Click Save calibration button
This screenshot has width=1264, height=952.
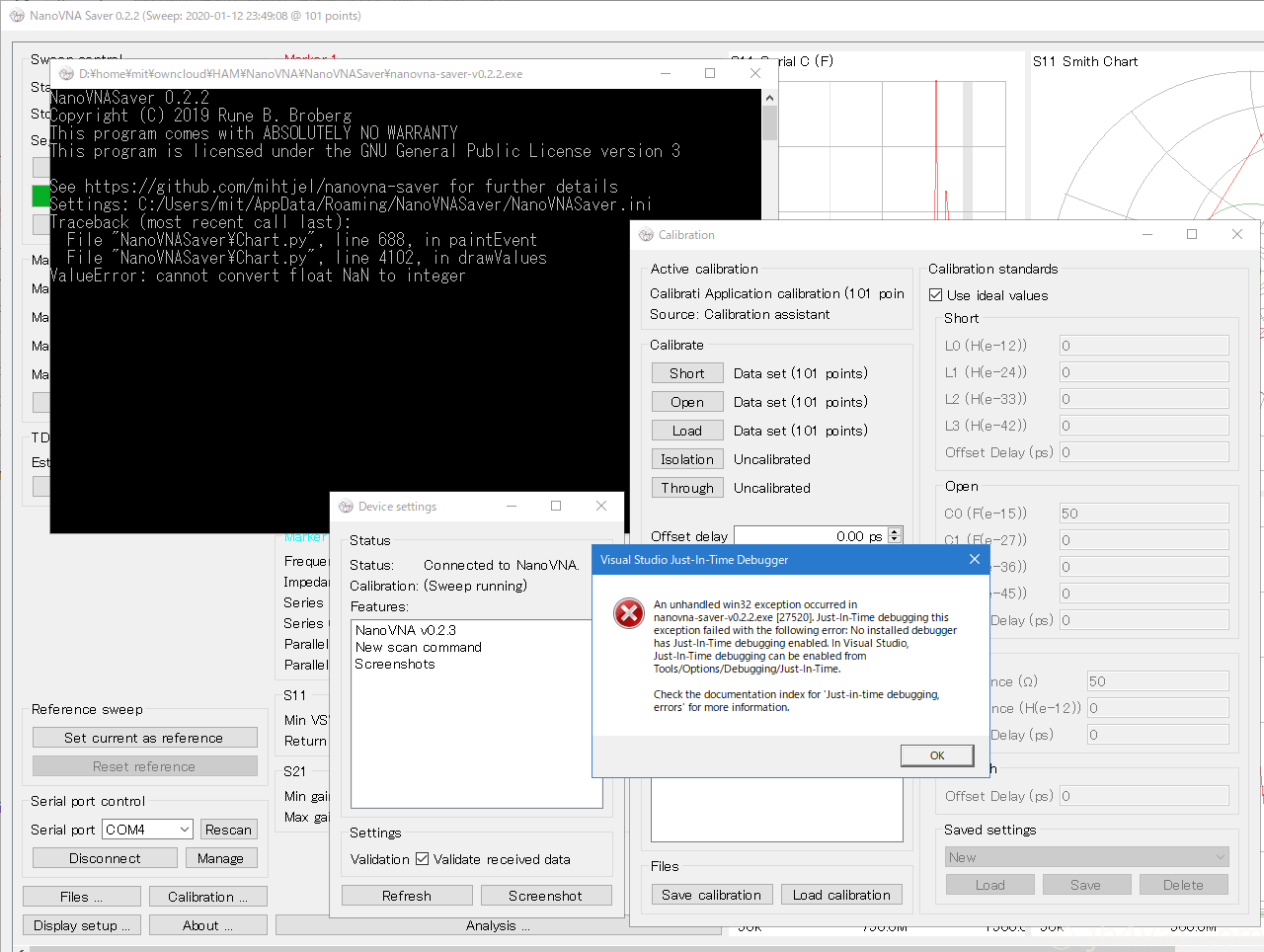click(711, 895)
